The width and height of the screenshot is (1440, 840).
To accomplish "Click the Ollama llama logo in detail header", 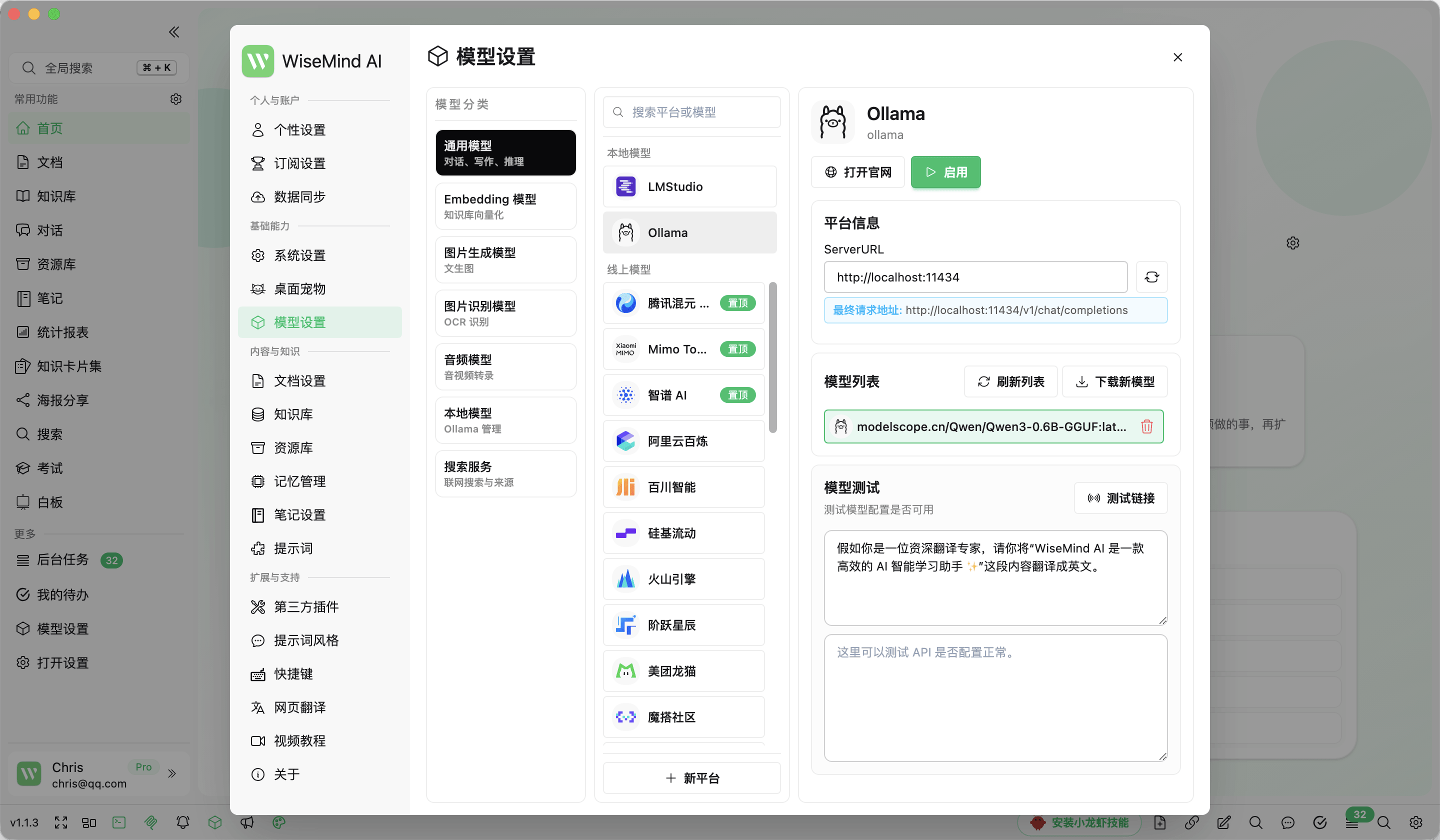I will pyautogui.click(x=832, y=121).
